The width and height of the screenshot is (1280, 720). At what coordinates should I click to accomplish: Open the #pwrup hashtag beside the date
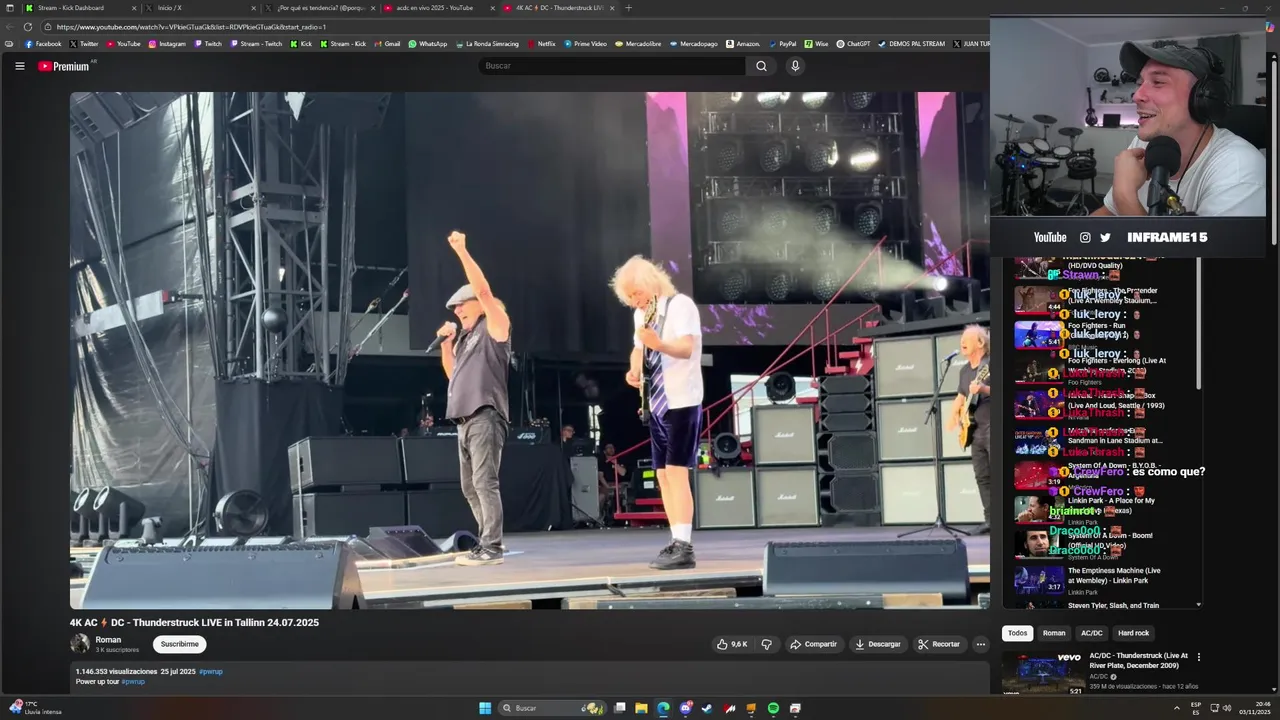[210, 672]
